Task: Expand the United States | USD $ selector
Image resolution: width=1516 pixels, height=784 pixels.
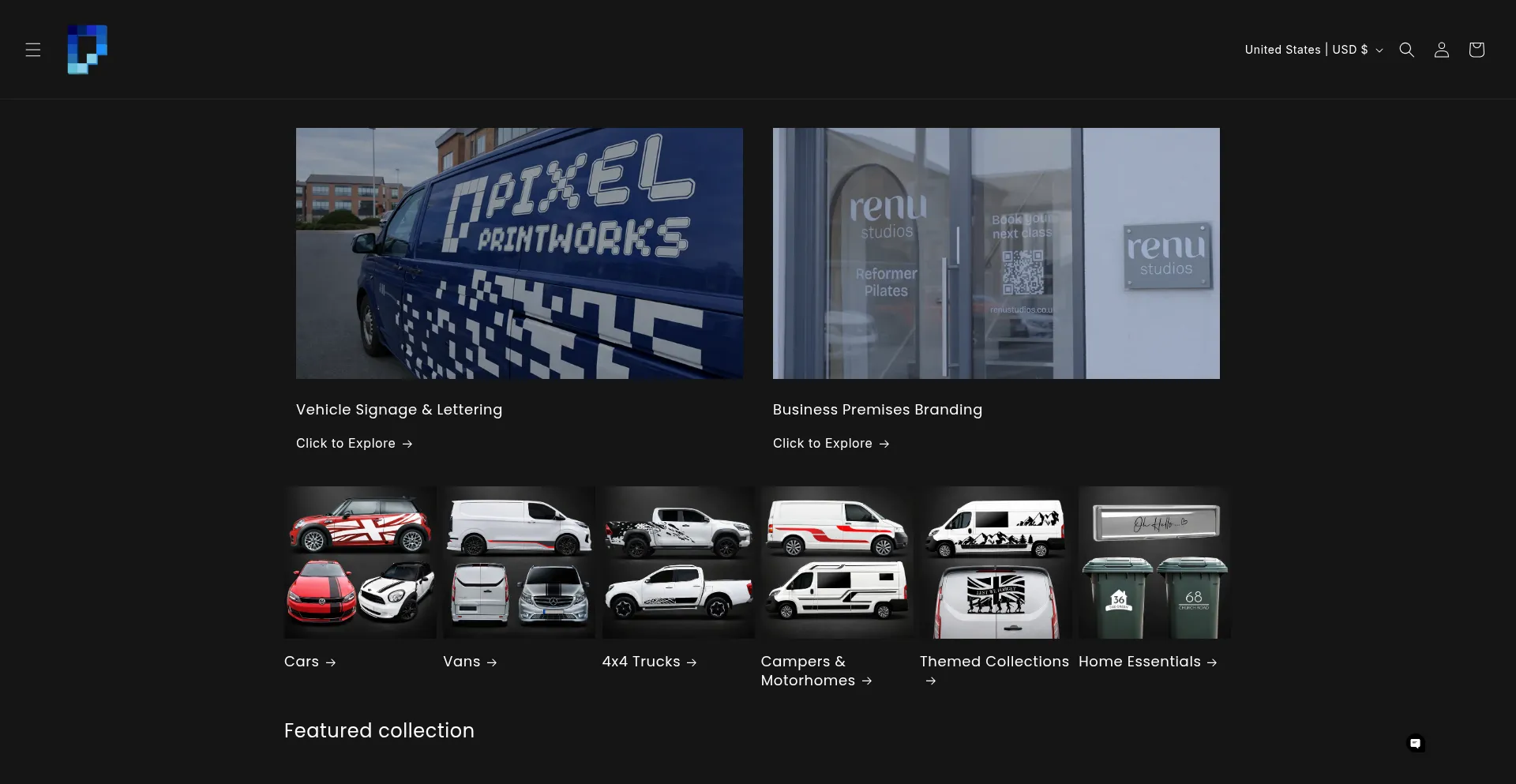Action: click(1314, 50)
